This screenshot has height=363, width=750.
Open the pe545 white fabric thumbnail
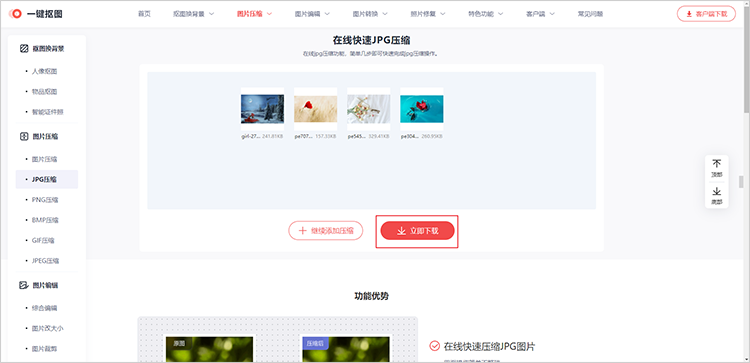369,109
